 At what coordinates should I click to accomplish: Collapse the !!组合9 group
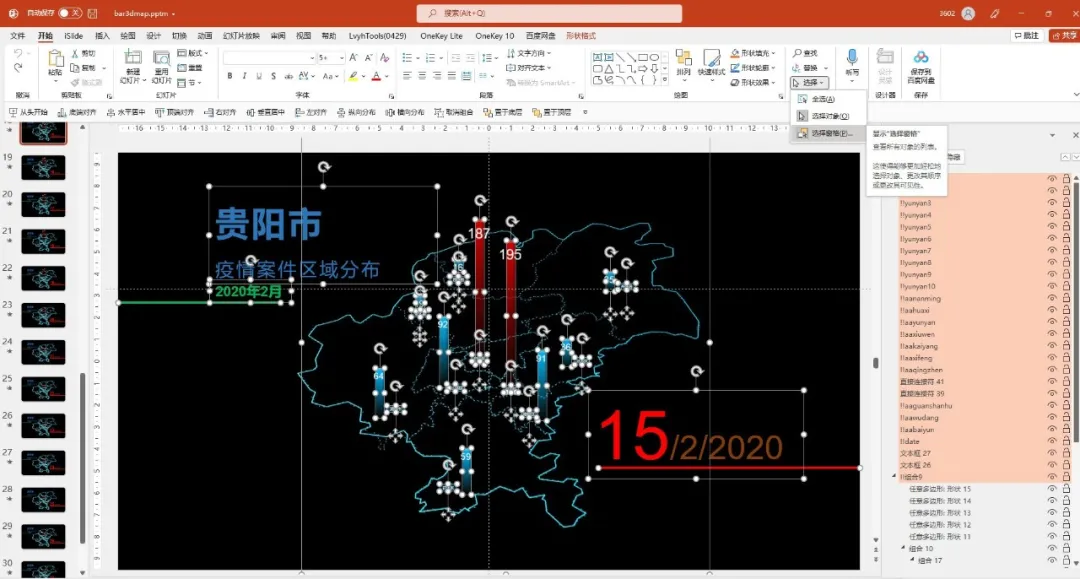894,476
